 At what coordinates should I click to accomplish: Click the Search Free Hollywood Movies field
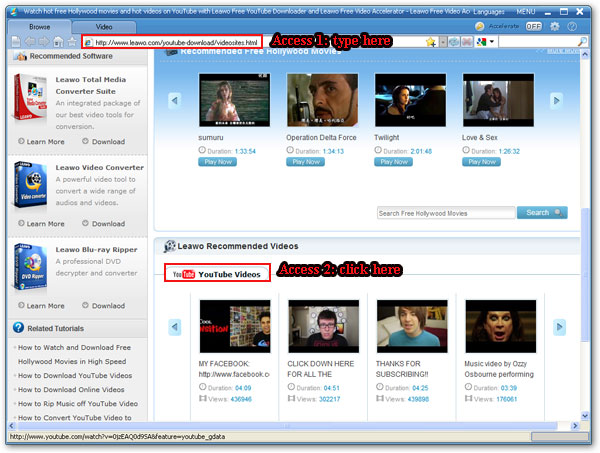click(x=446, y=213)
